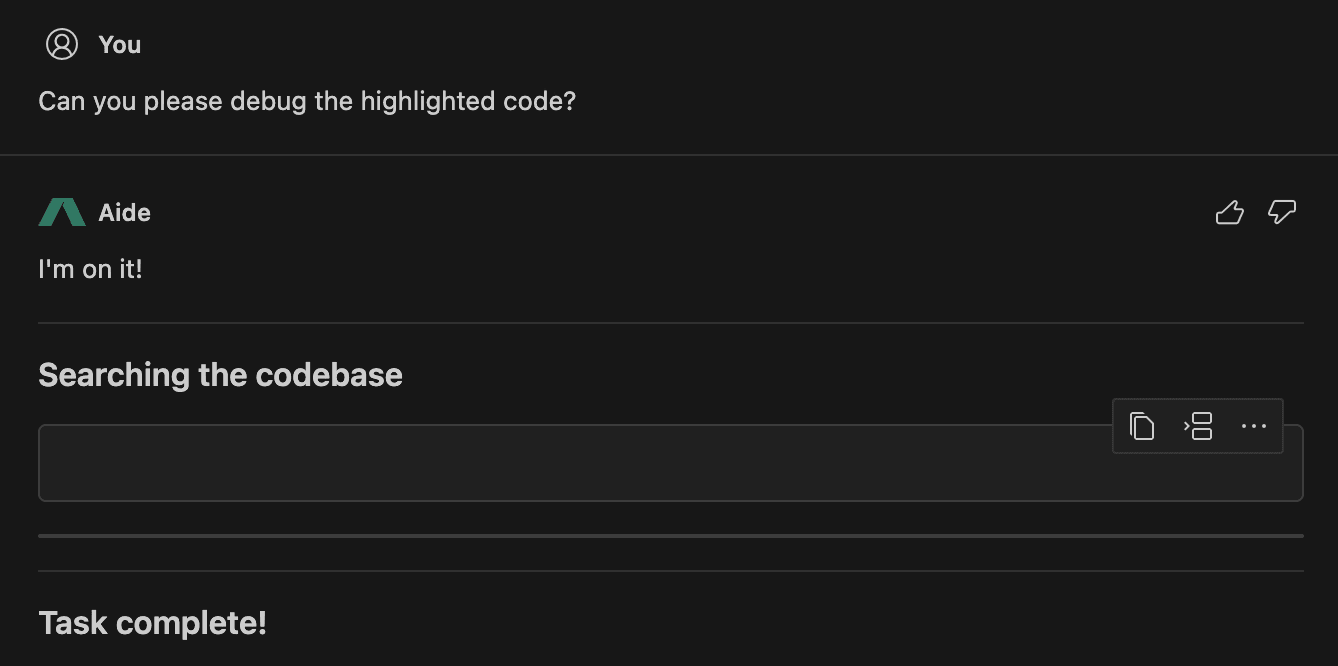Click the separator line under "I'm on it!"
The height and width of the screenshot is (666, 1338).
(671, 323)
